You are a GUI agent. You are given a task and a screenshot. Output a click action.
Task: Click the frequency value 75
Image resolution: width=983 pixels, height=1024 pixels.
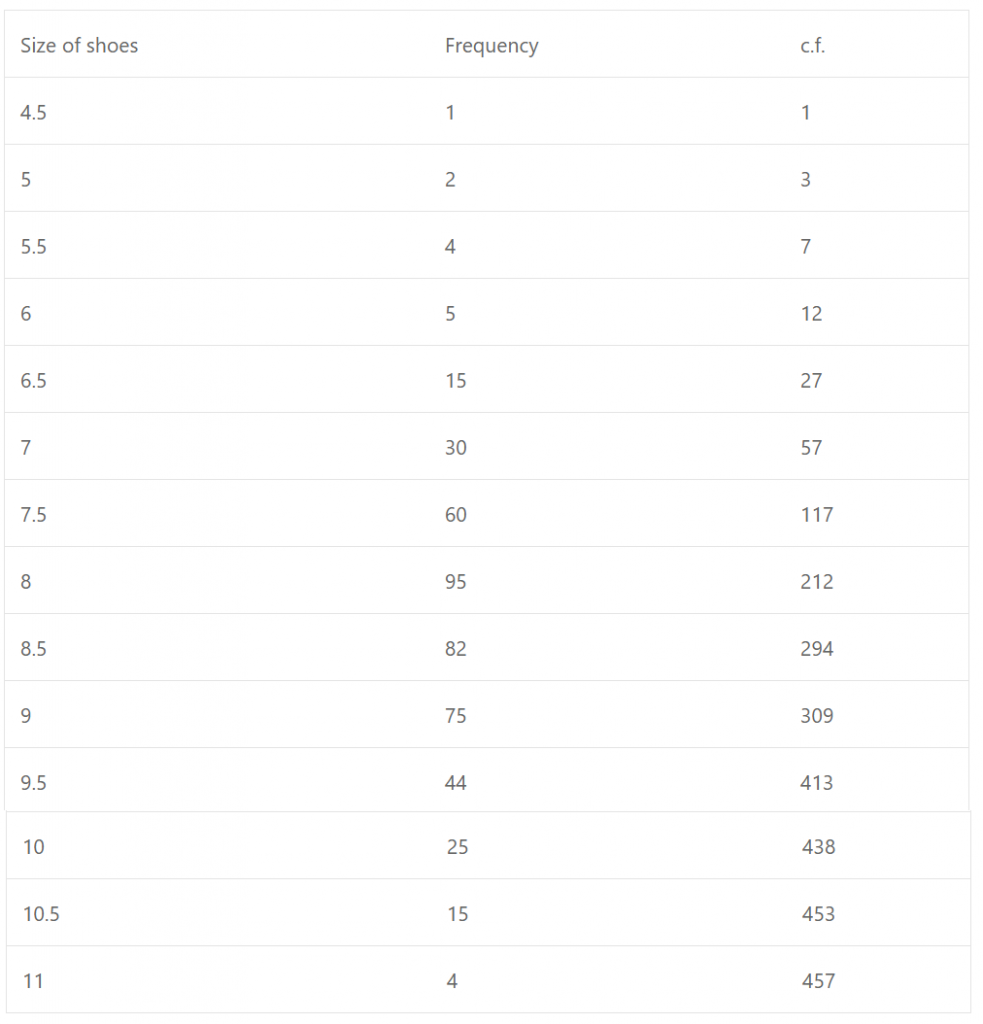pos(455,715)
